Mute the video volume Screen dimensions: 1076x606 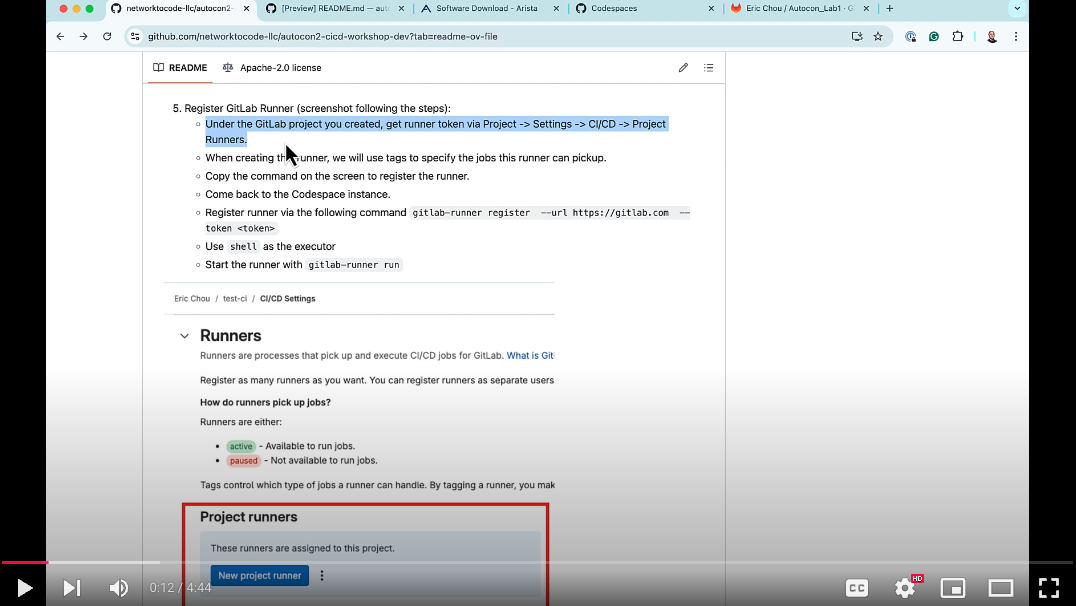pyautogui.click(x=119, y=588)
